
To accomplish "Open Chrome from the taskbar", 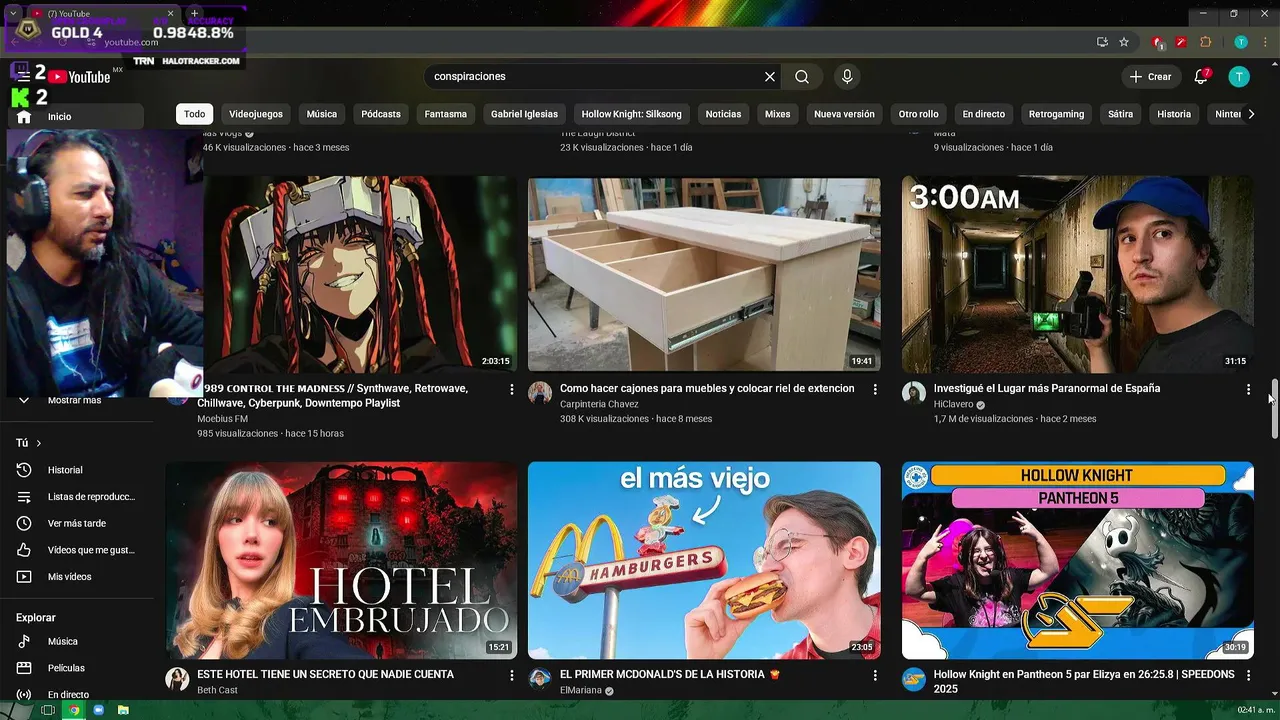I will click(73, 710).
